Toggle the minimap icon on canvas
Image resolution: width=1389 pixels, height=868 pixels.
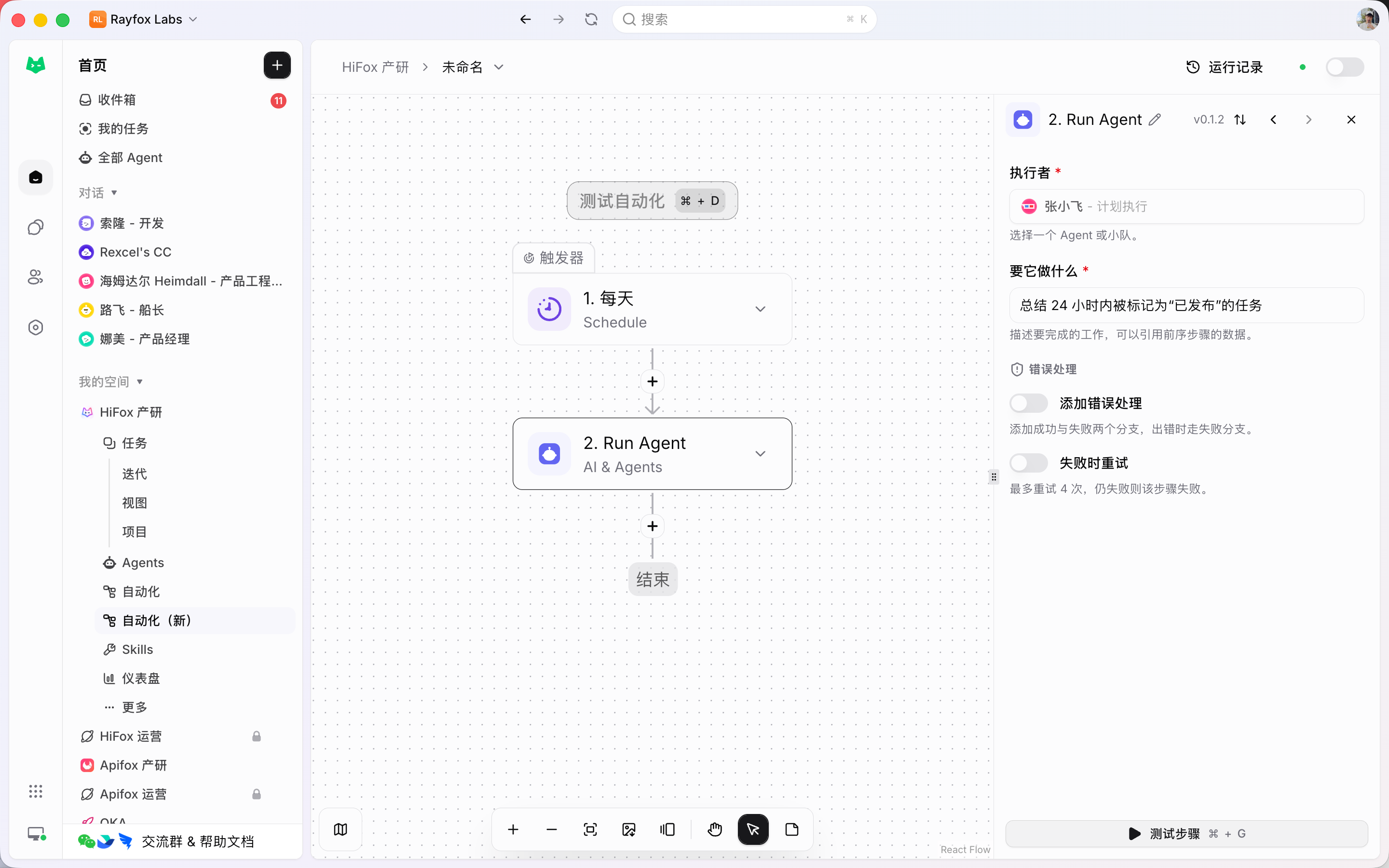click(x=340, y=829)
